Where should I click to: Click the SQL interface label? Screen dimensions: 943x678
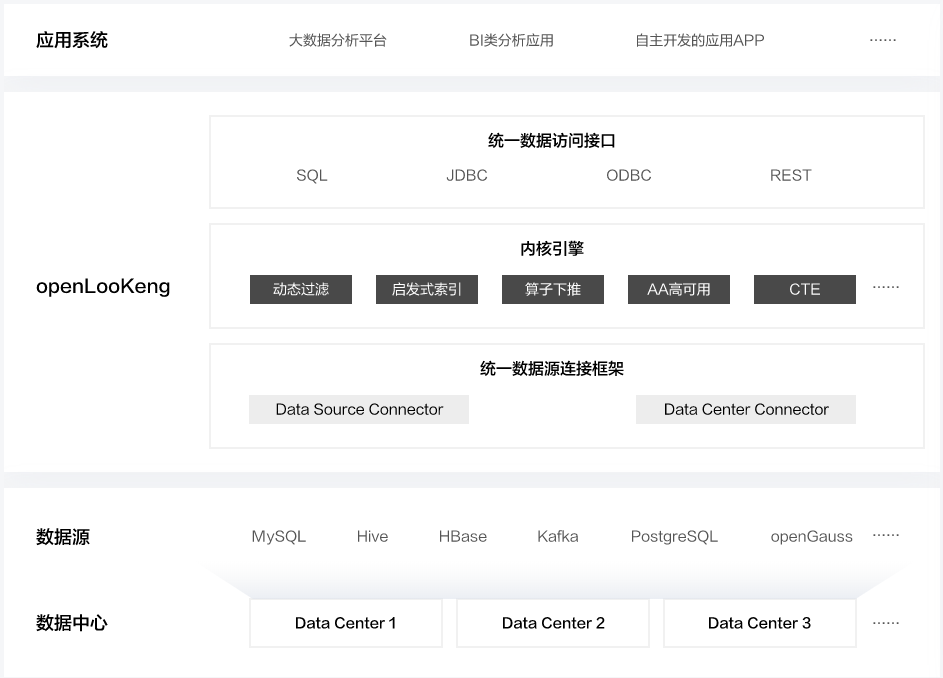point(312,176)
